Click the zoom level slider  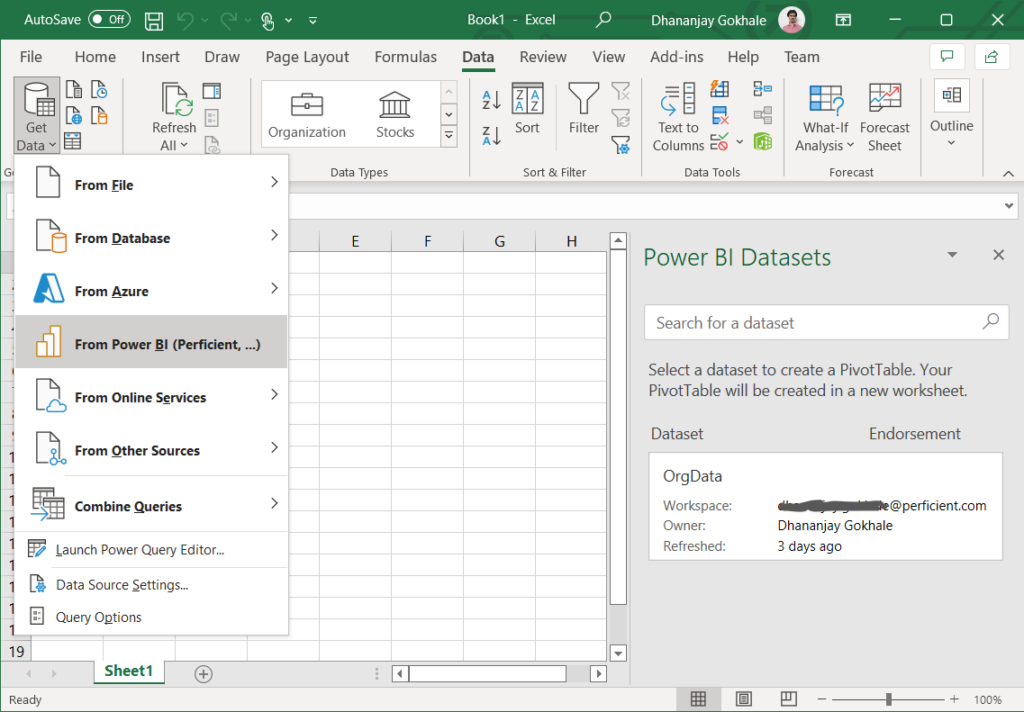pyautogui.click(x=888, y=699)
